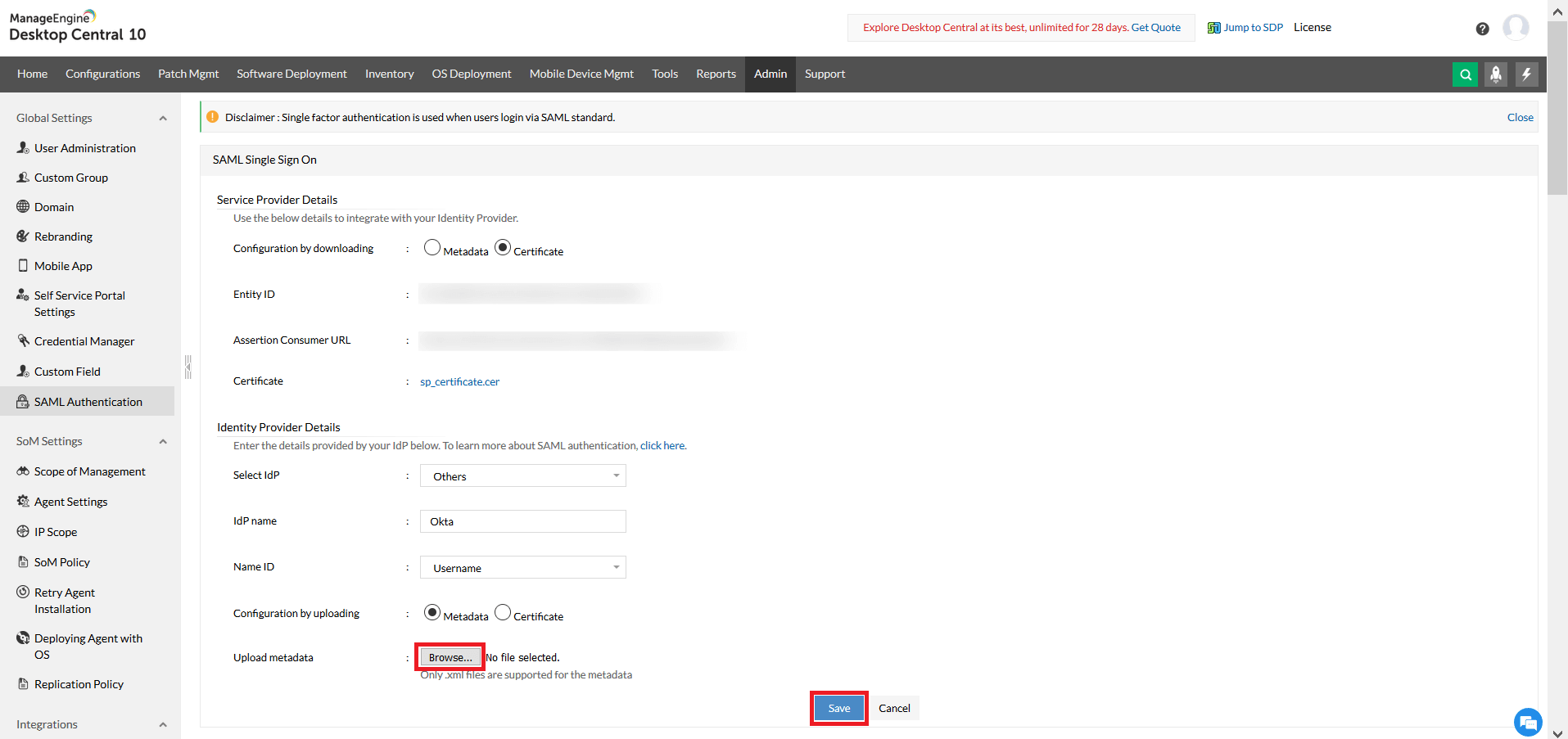
Task: Open global search using the magnifier icon
Action: coord(1465,74)
